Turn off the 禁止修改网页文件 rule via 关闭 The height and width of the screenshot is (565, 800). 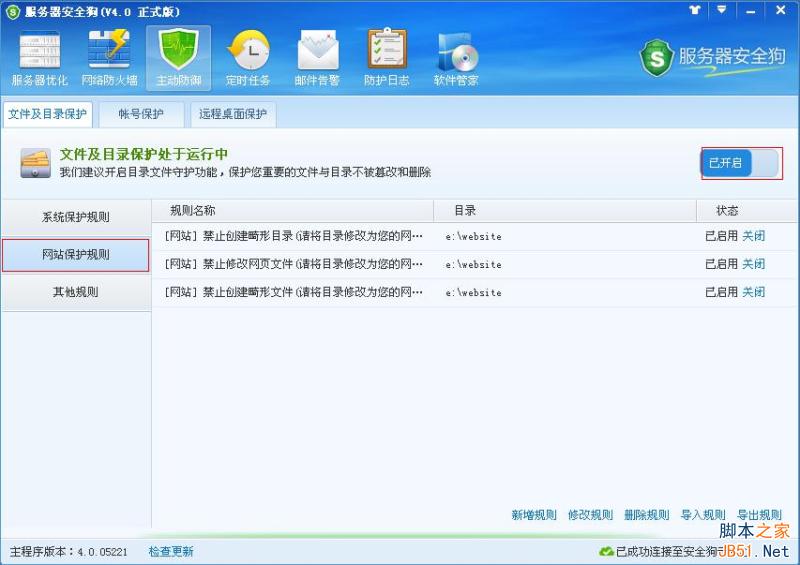pos(753,264)
